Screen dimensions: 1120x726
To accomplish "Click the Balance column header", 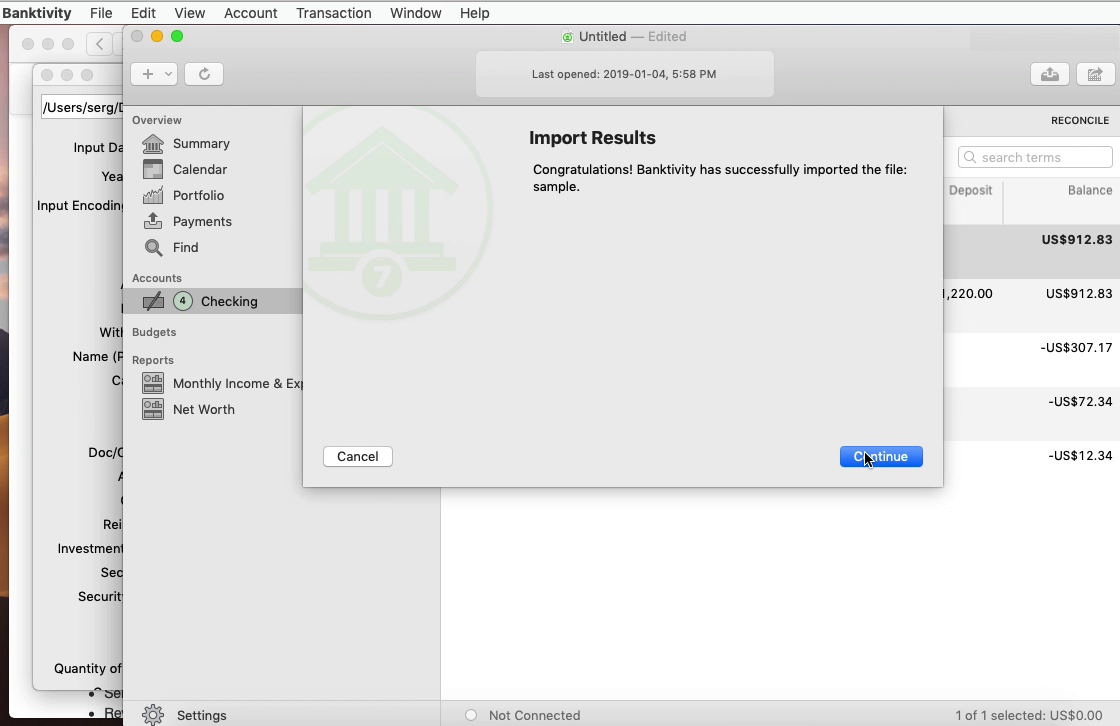I will tap(1090, 190).
